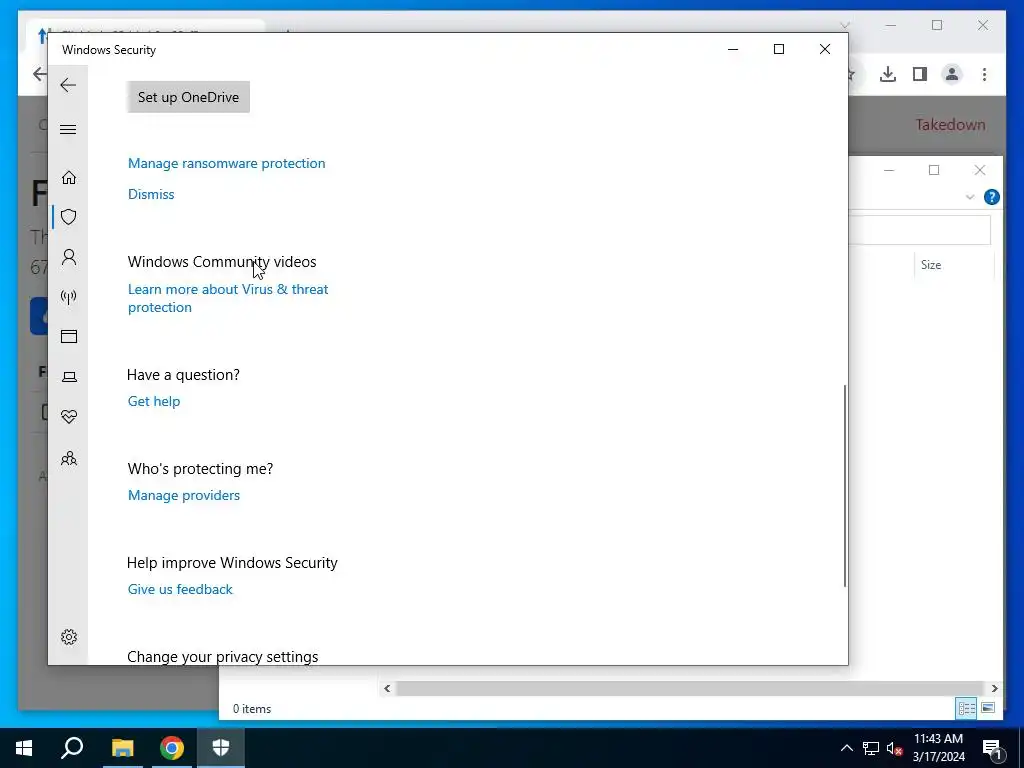The height and width of the screenshot is (768, 1024).
Task: Open network status tray icon
Action: click(x=871, y=748)
